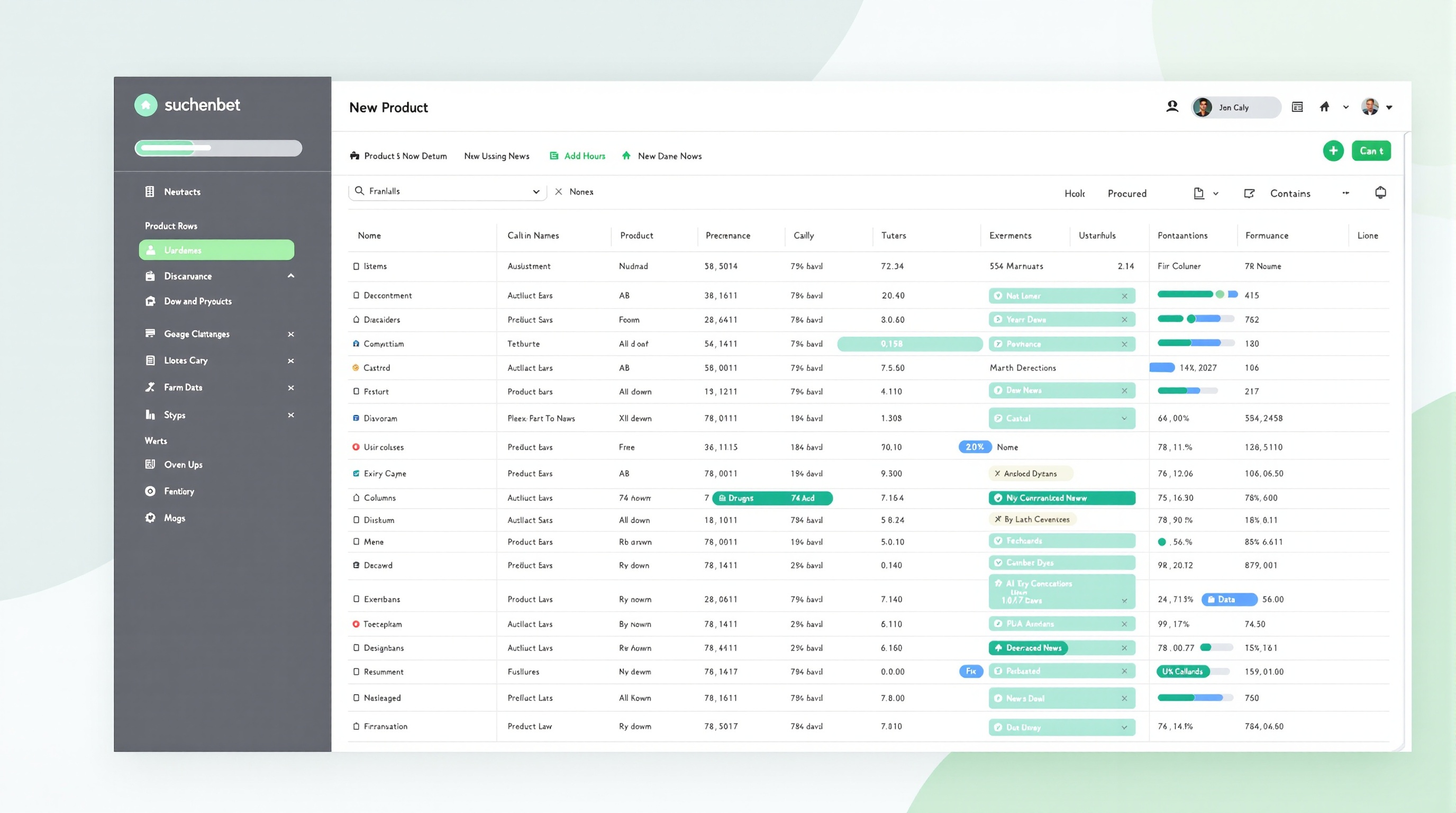Click the Dow and Pryoucts icon
The image size is (1456, 813).
point(150,301)
